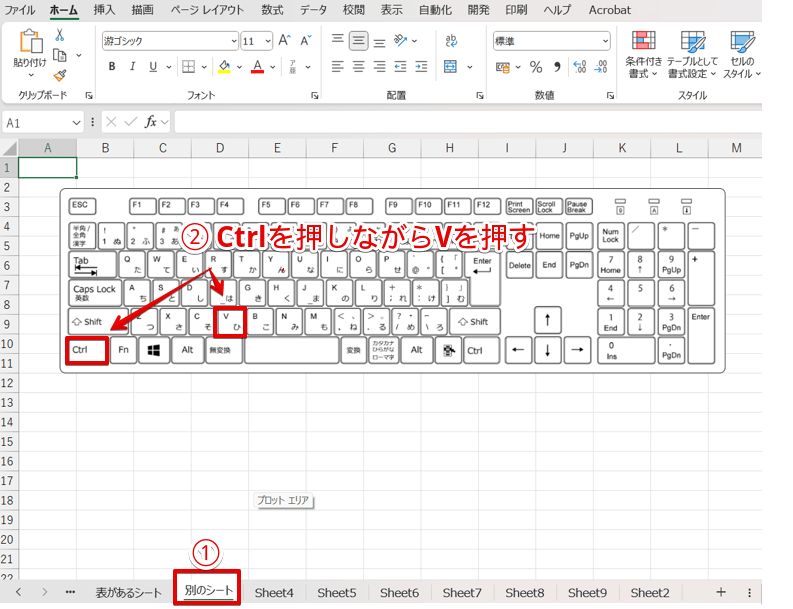Click the Cut scissors icon
Image resolution: width=793 pixels, height=609 pixels.
(60, 34)
